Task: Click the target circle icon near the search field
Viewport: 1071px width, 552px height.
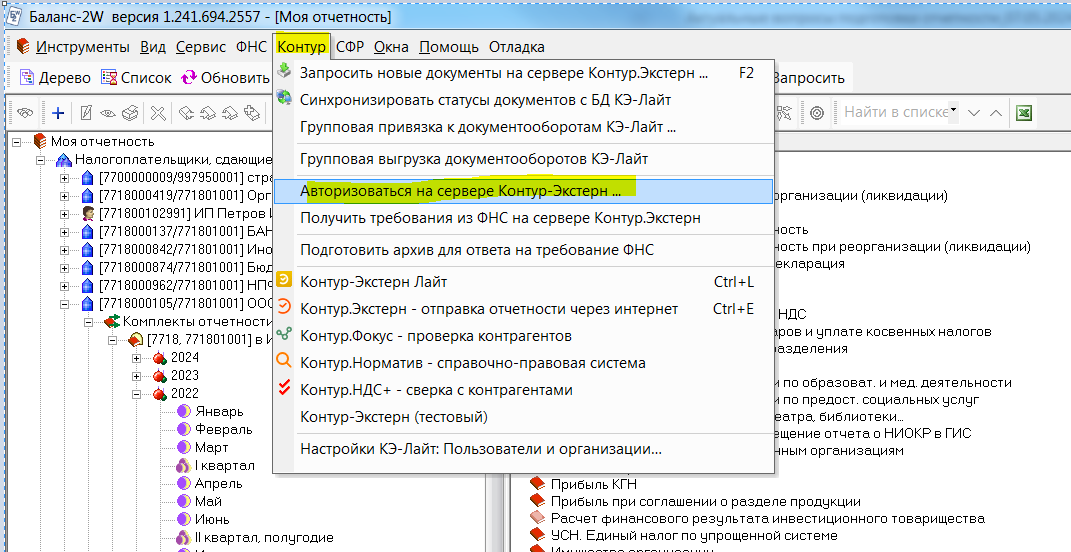Action: tap(817, 113)
